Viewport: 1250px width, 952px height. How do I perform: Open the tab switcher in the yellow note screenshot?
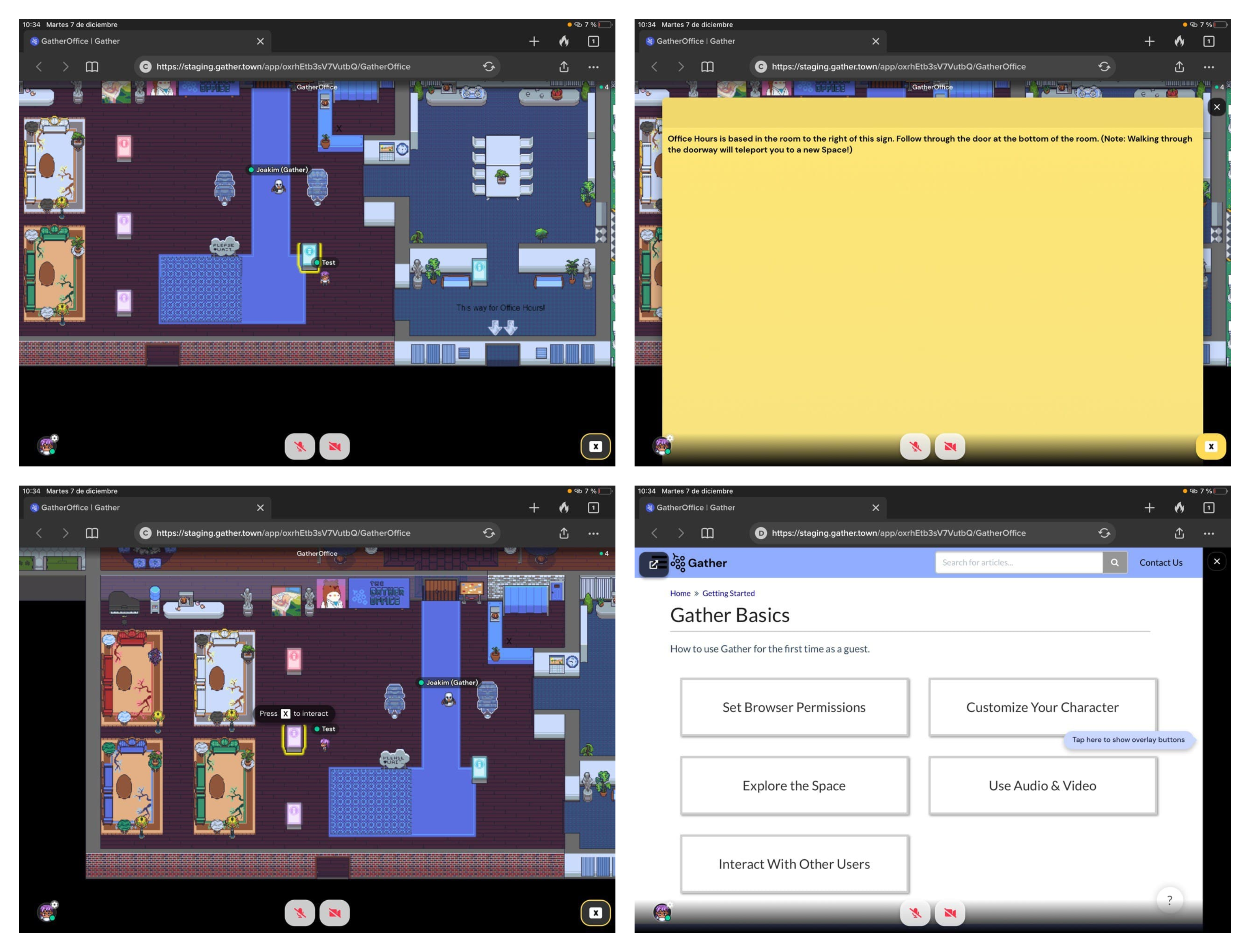(x=1208, y=41)
